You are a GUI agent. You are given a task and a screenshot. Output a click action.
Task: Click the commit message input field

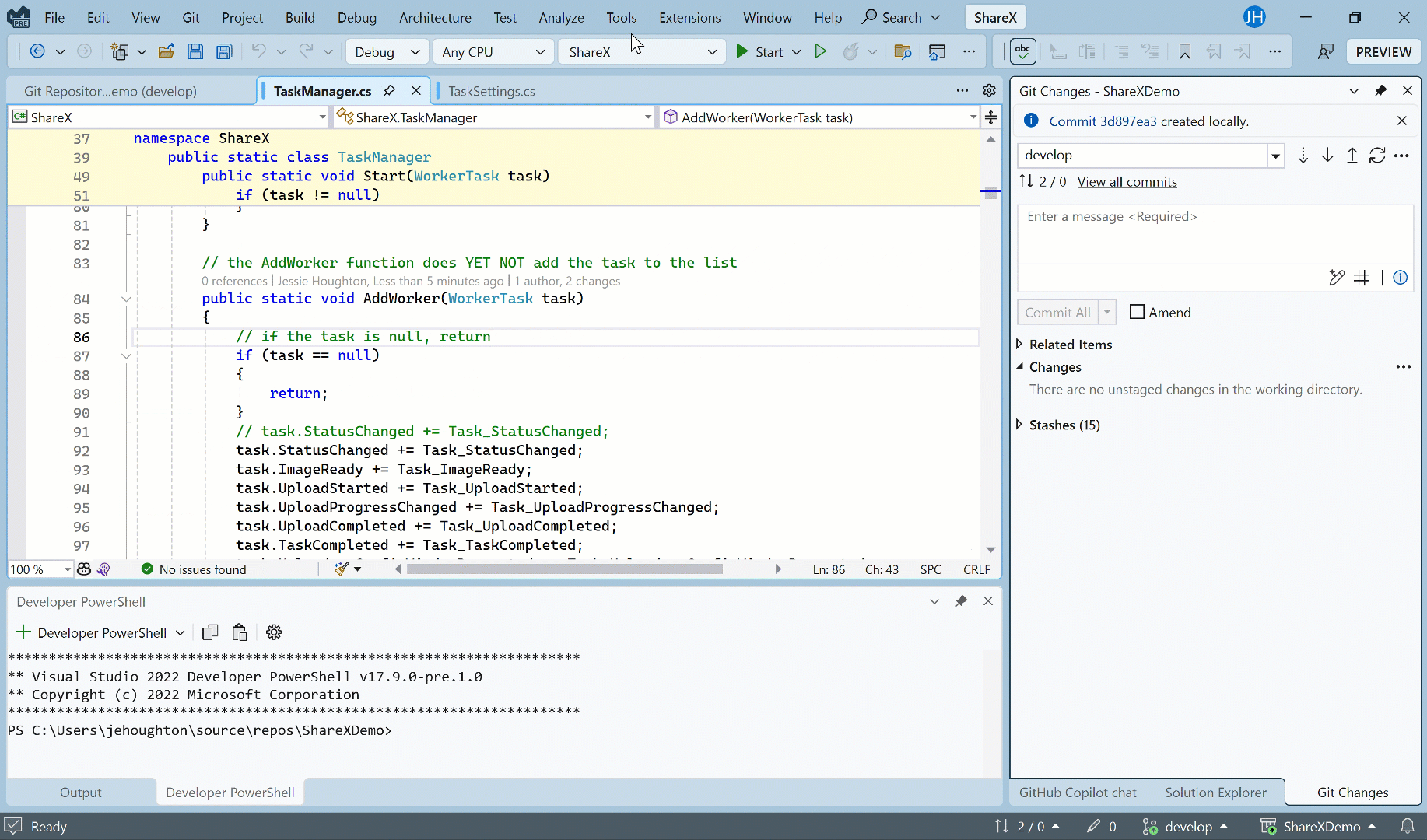pos(1214,233)
